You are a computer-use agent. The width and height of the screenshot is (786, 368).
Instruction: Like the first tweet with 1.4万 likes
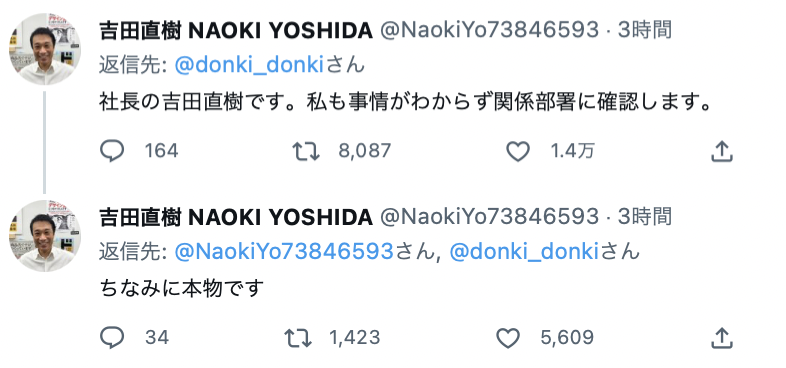(518, 151)
